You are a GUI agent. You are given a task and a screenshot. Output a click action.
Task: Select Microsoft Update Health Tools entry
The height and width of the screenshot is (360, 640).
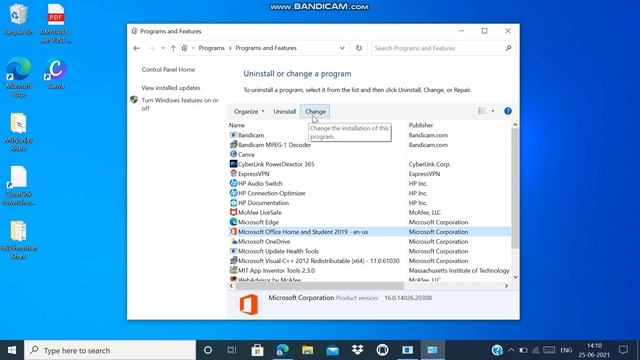coord(274,251)
